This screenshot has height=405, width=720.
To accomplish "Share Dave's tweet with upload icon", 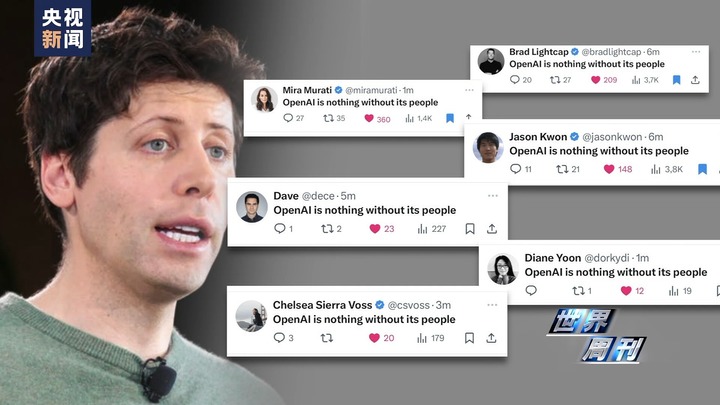I will tap(492, 228).
